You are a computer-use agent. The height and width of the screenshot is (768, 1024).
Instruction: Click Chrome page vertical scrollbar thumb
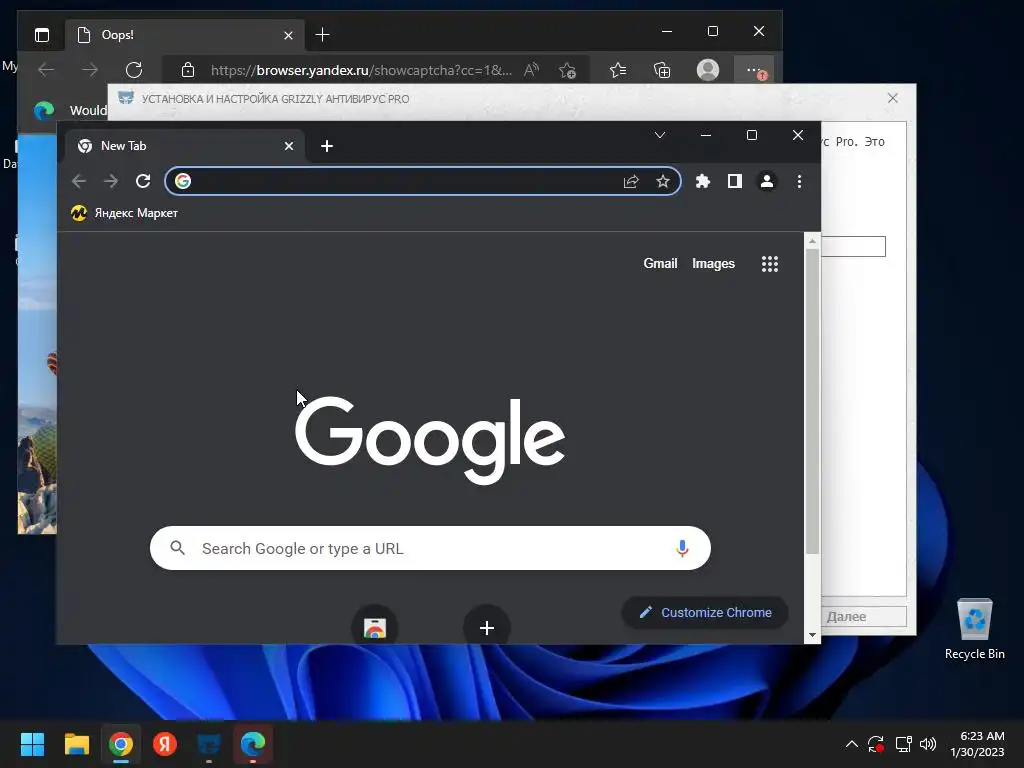pos(812,400)
